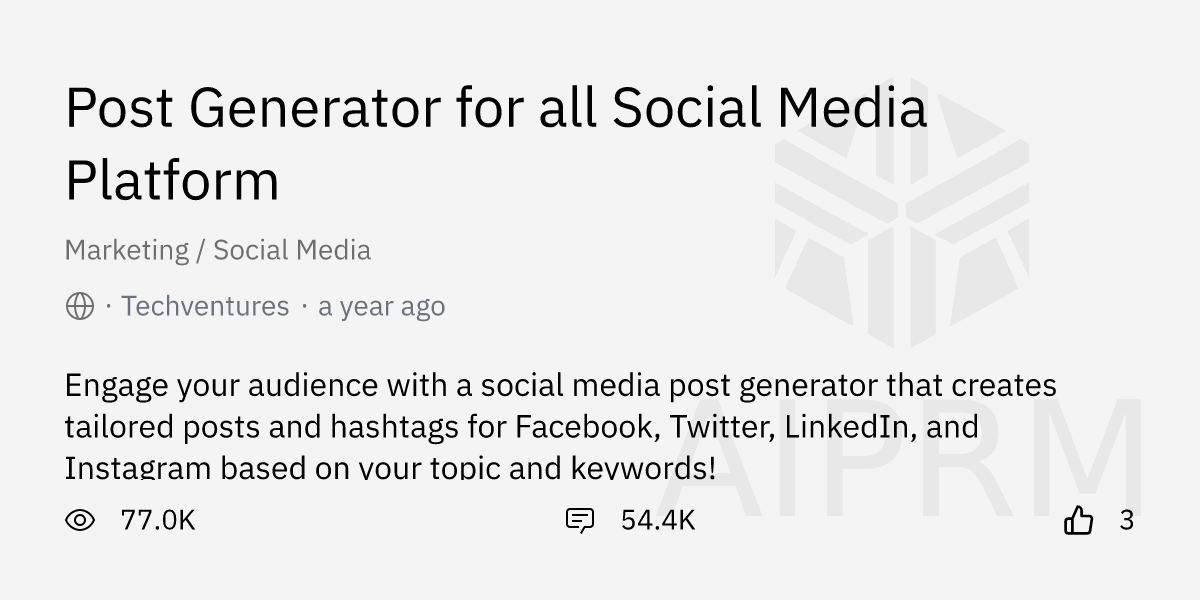Click the like count showing 3
Screen dimensions: 1200x600
click(1125, 520)
